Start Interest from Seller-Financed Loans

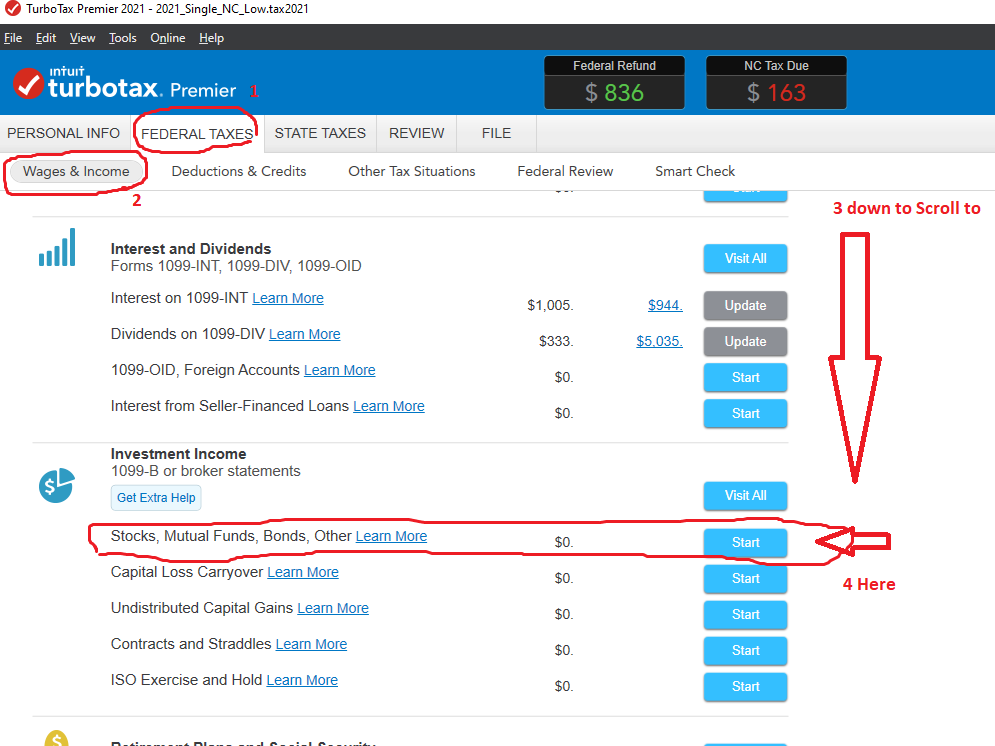(746, 414)
